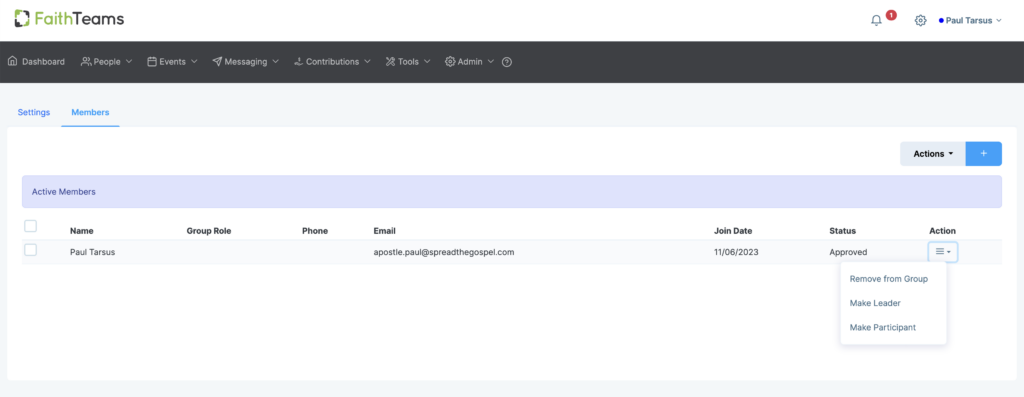Check the Paul Tarsus row checkbox
Screen dimensions: 1024x397
coord(31,250)
